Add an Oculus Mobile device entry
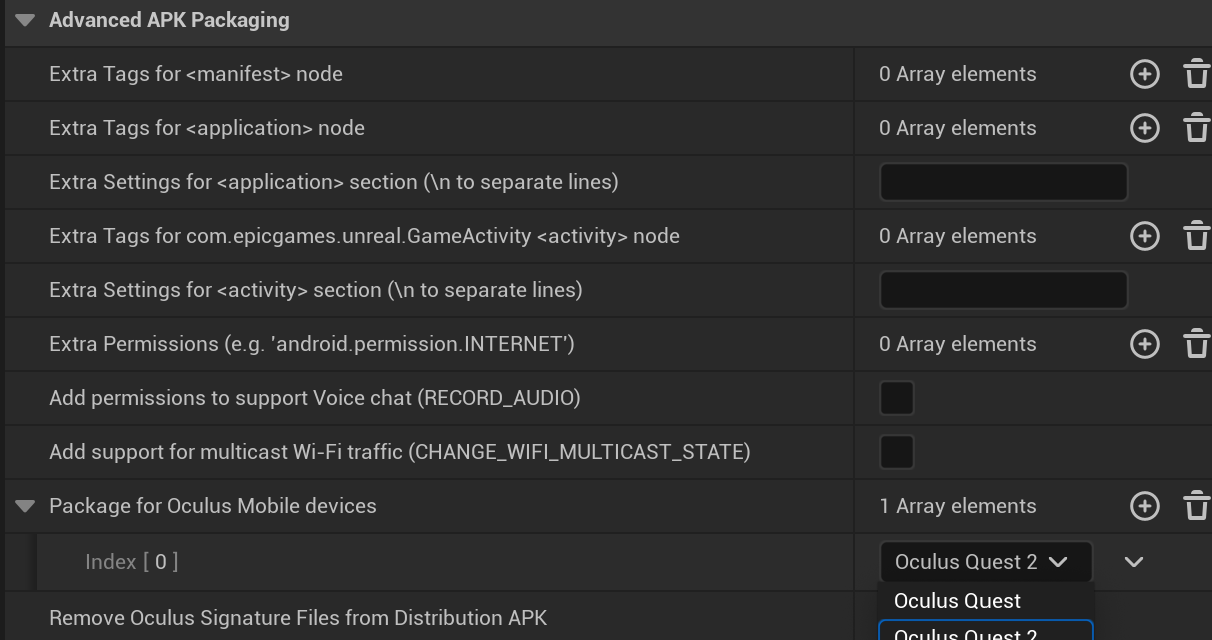Viewport: 1212px width, 640px height. [x=1144, y=506]
